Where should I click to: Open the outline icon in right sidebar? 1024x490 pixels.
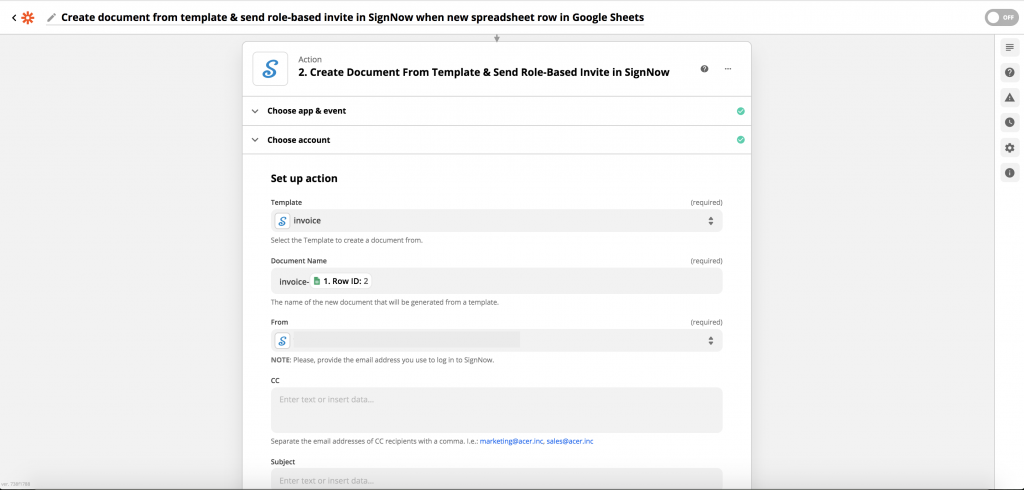pos(1009,47)
